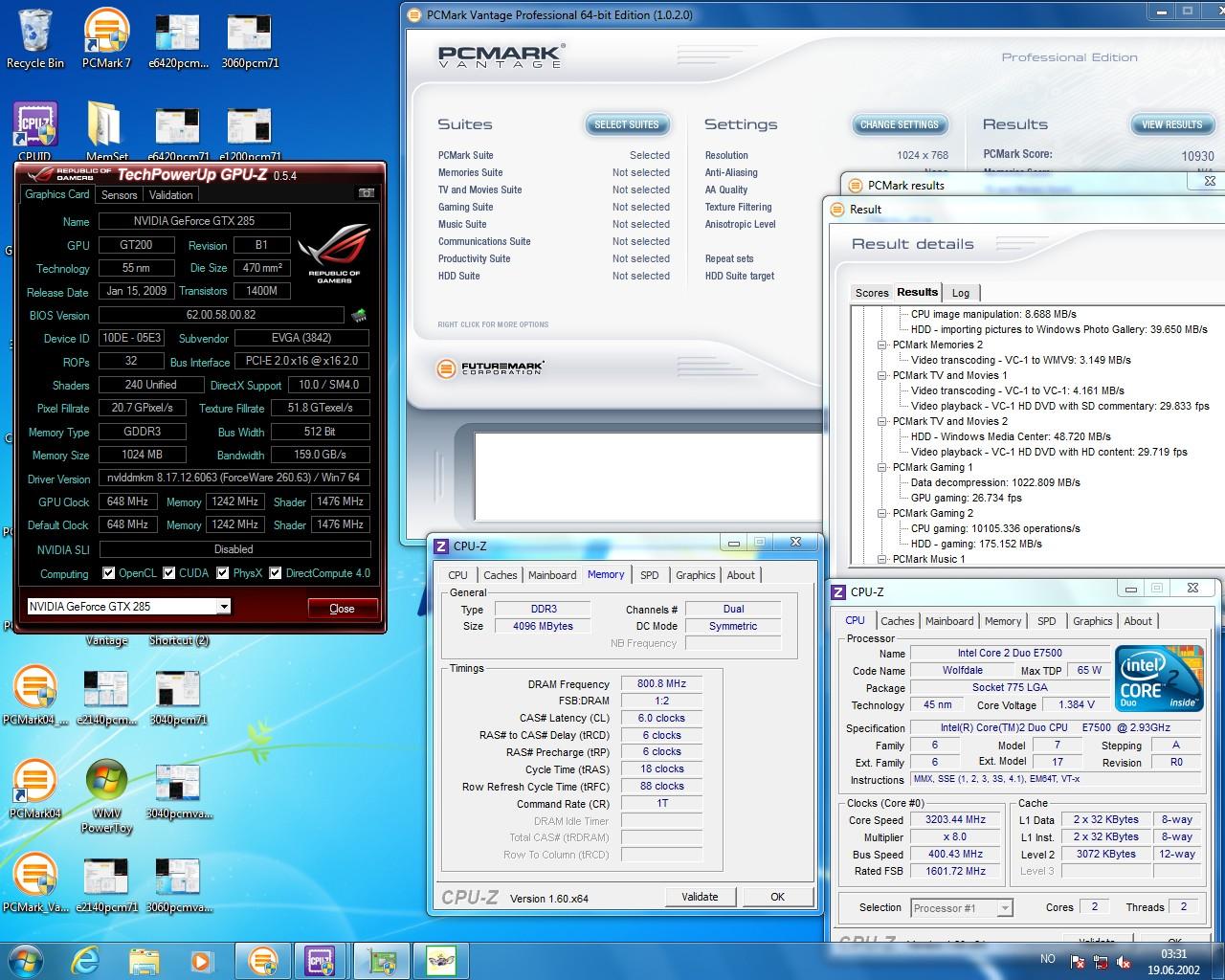Switch to the Validation tab in GPU-Z
The height and width of the screenshot is (980, 1225).
click(x=171, y=194)
